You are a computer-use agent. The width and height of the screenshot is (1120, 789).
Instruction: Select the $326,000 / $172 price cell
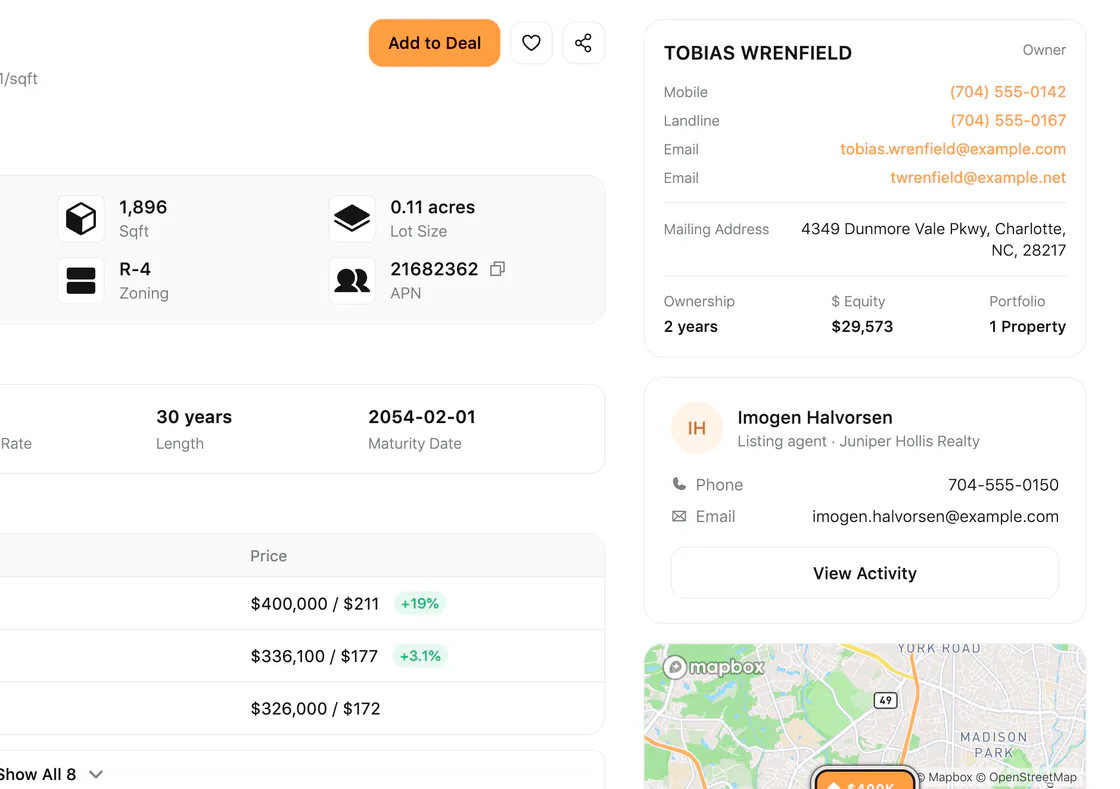315,708
